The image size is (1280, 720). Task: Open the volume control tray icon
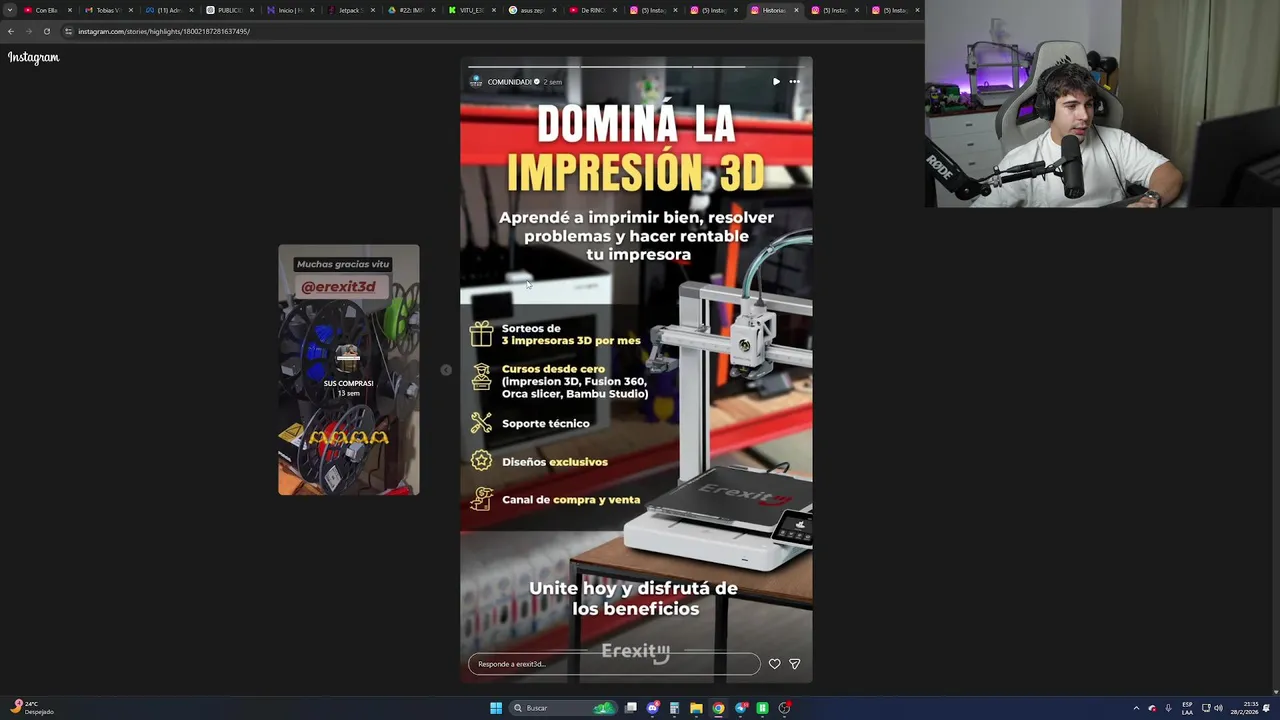[1218, 708]
